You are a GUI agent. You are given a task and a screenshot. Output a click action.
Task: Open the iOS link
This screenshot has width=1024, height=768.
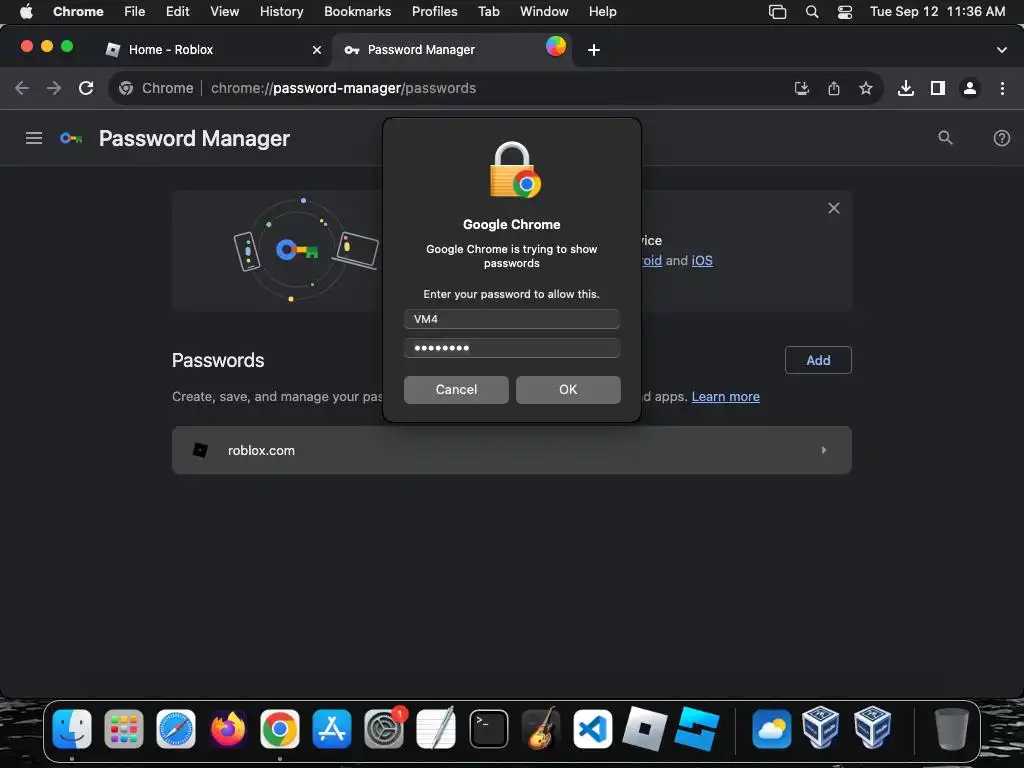click(x=702, y=260)
